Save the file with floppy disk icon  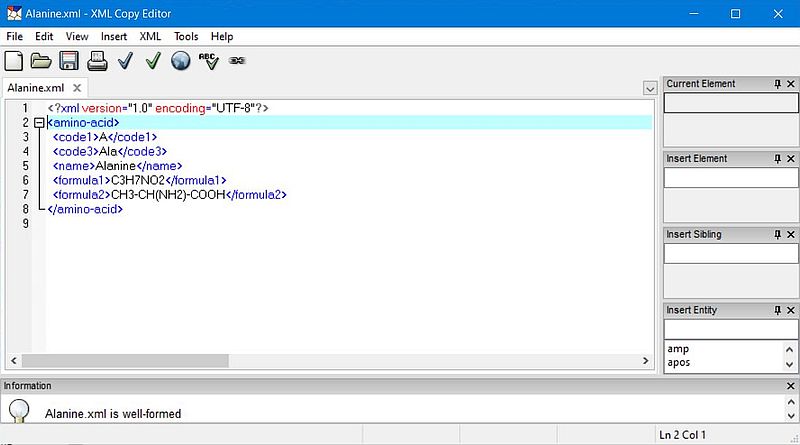coord(69,61)
